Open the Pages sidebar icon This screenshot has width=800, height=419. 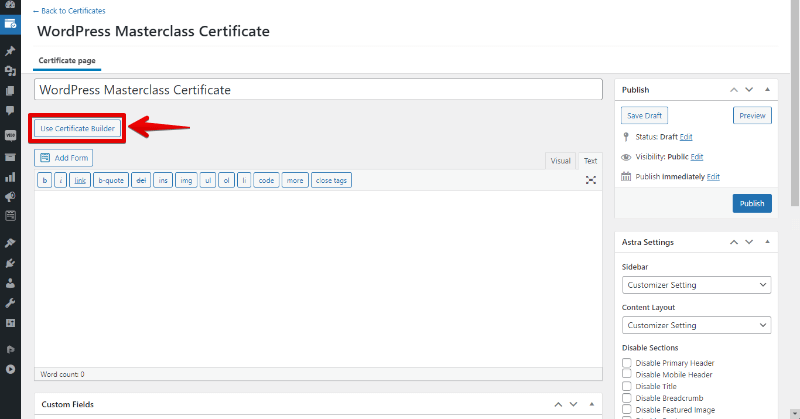coord(10,91)
